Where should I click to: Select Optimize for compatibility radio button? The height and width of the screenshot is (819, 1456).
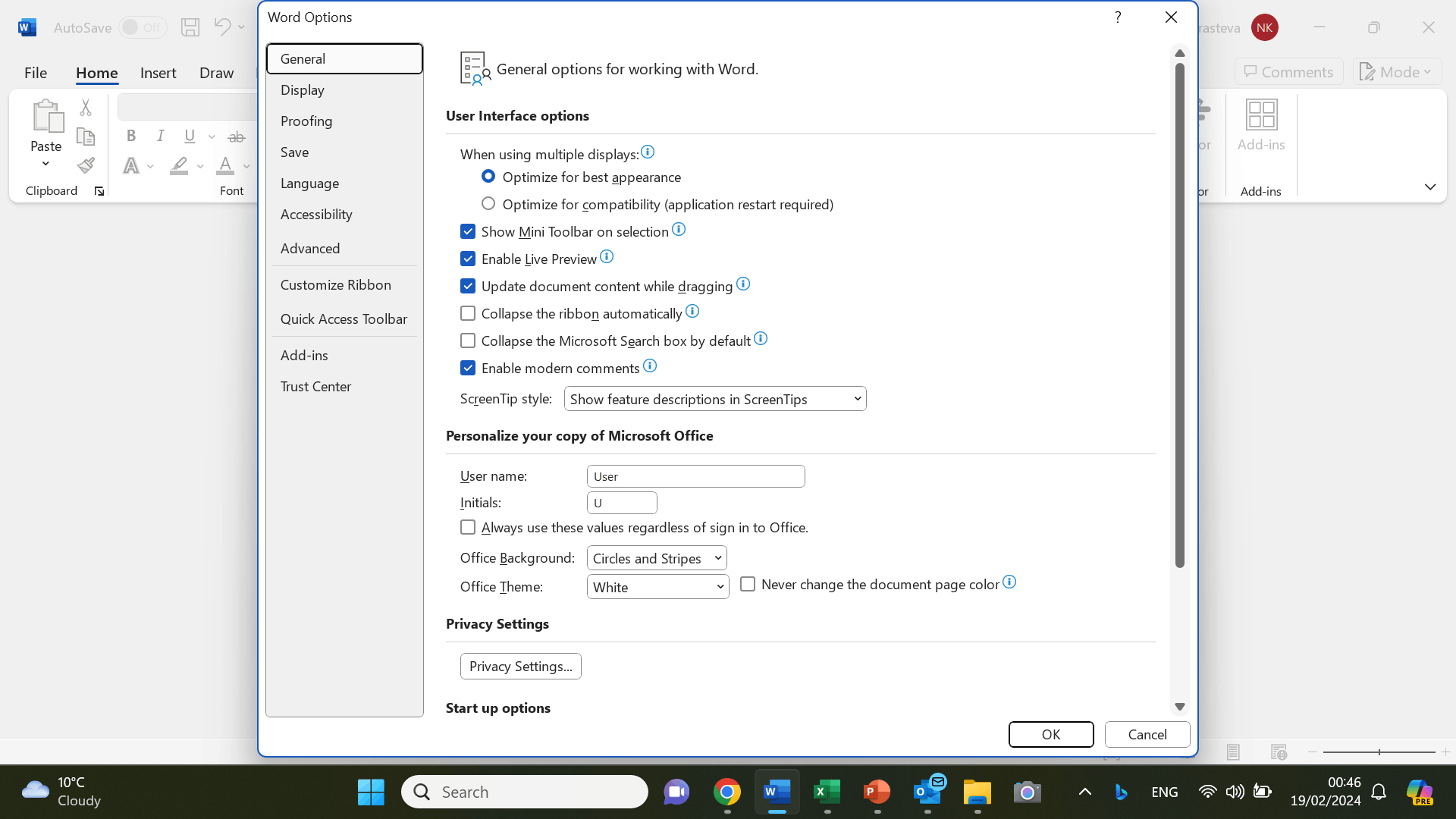pos(488,203)
